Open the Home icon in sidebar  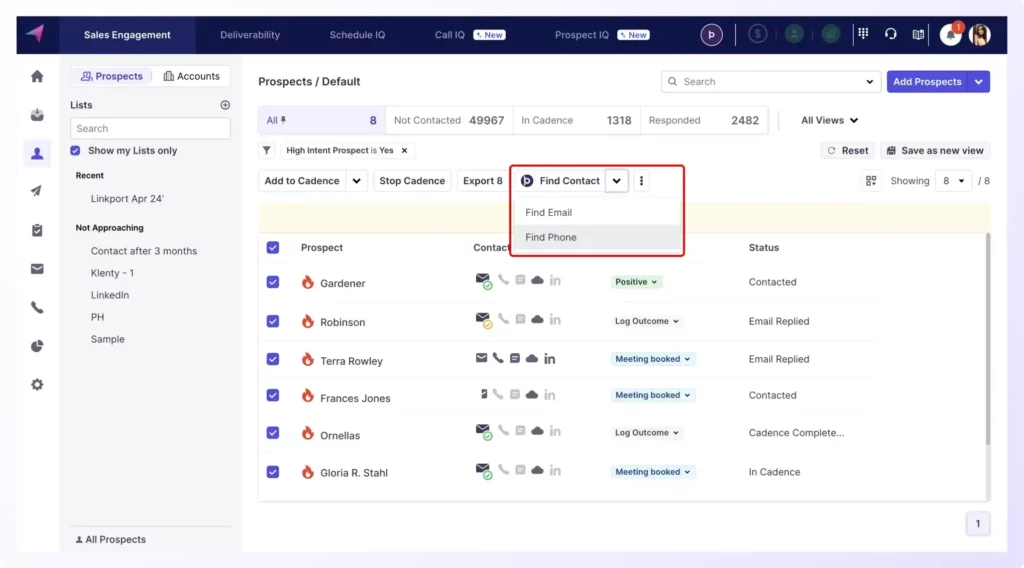(37, 76)
